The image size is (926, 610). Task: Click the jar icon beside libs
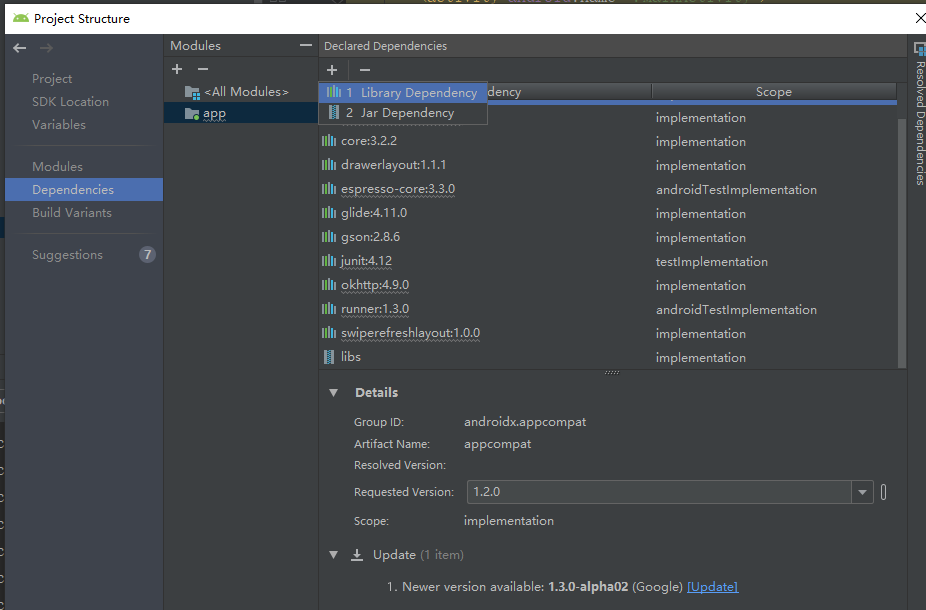328,357
